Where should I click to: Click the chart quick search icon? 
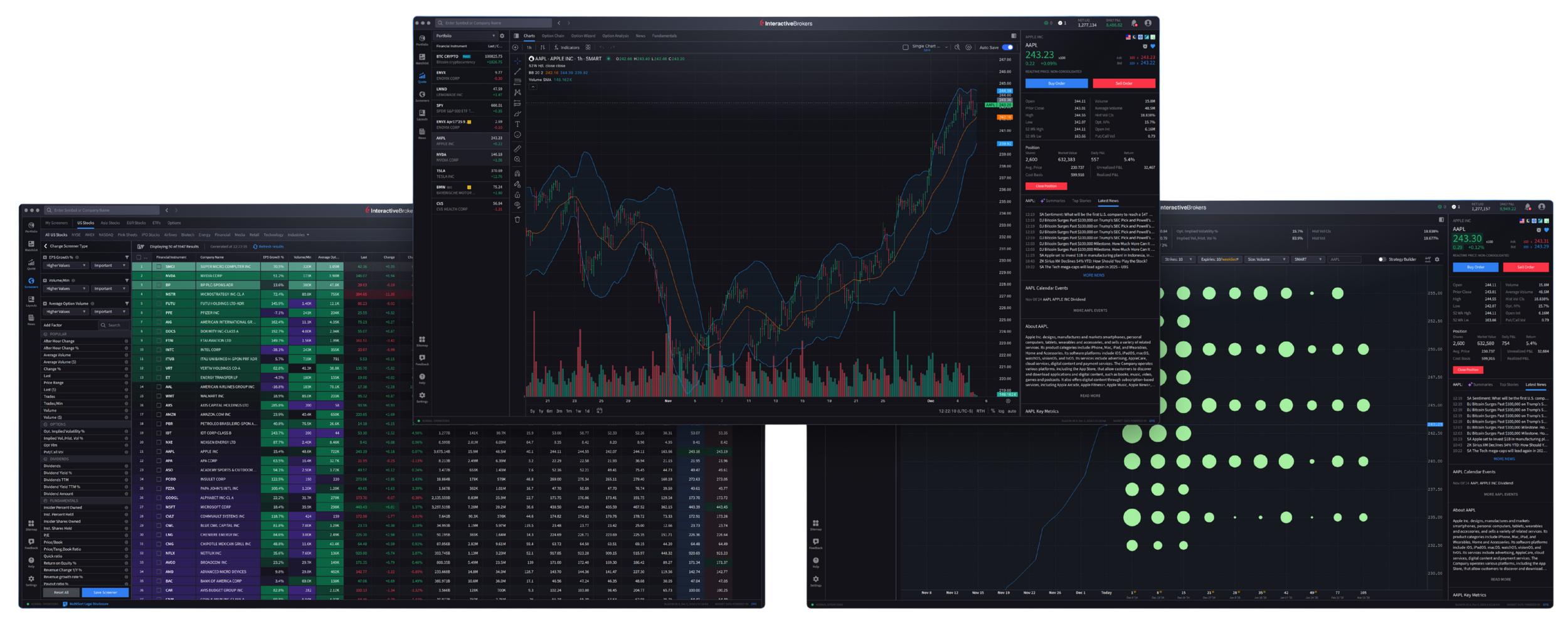tap(957, 48)
